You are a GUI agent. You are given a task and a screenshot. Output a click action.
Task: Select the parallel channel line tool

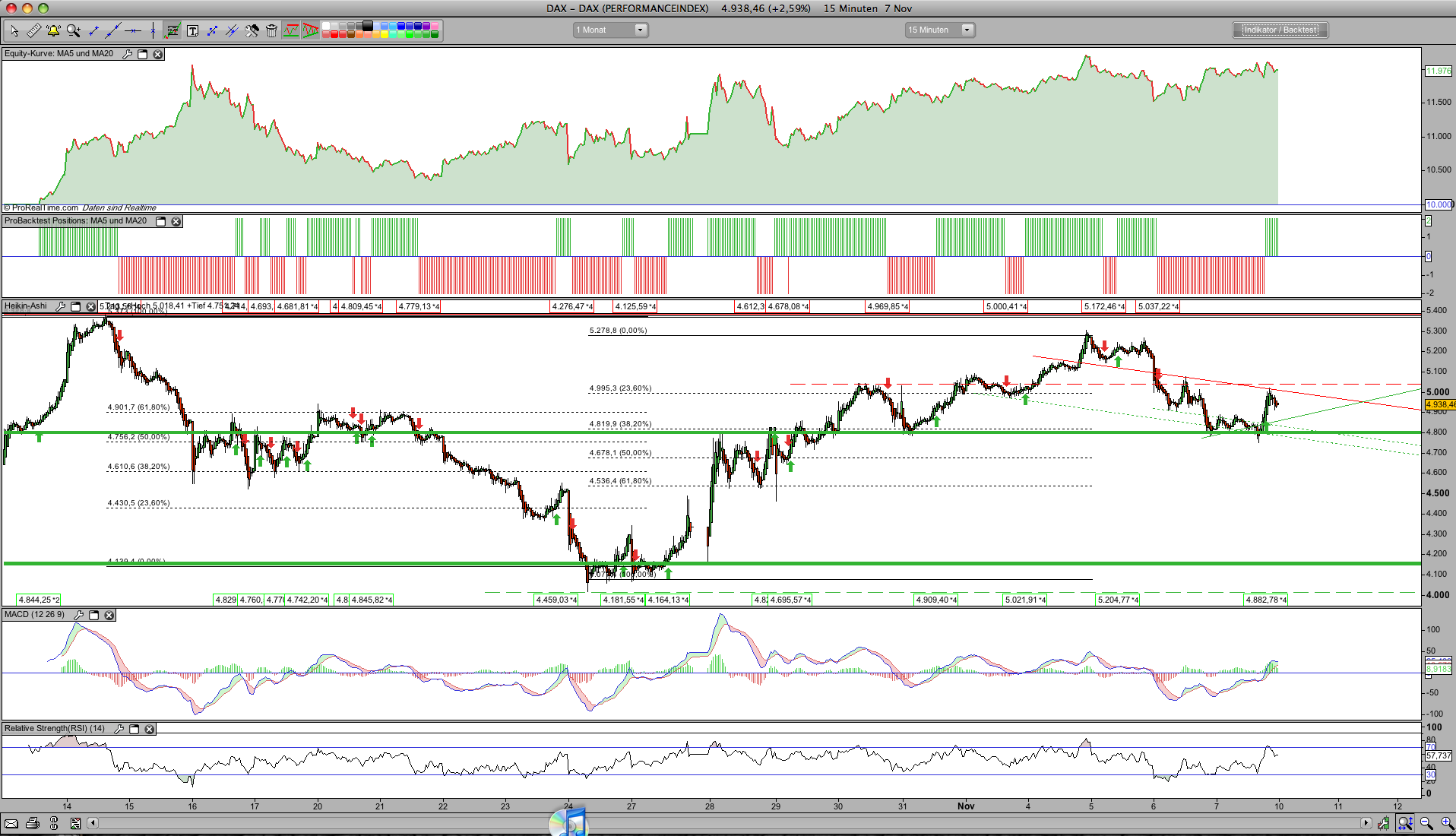(232, 30)
